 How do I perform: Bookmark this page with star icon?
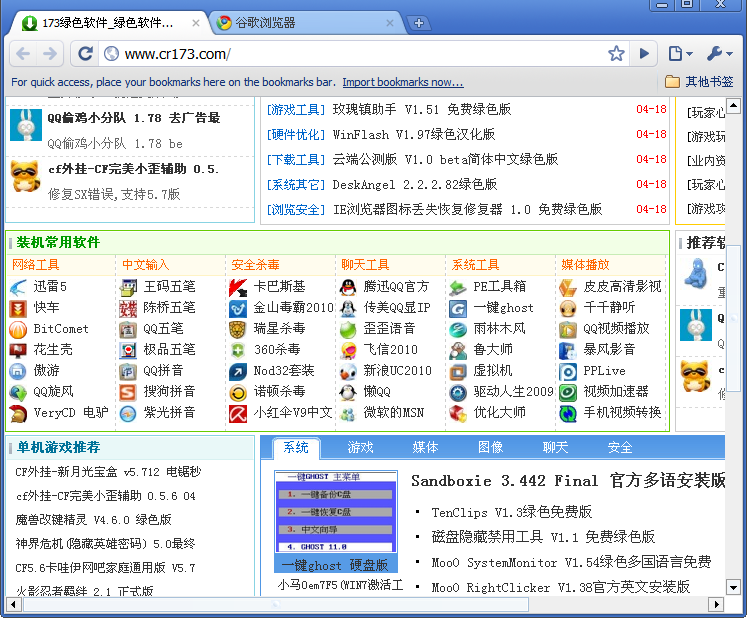(616, 53)
